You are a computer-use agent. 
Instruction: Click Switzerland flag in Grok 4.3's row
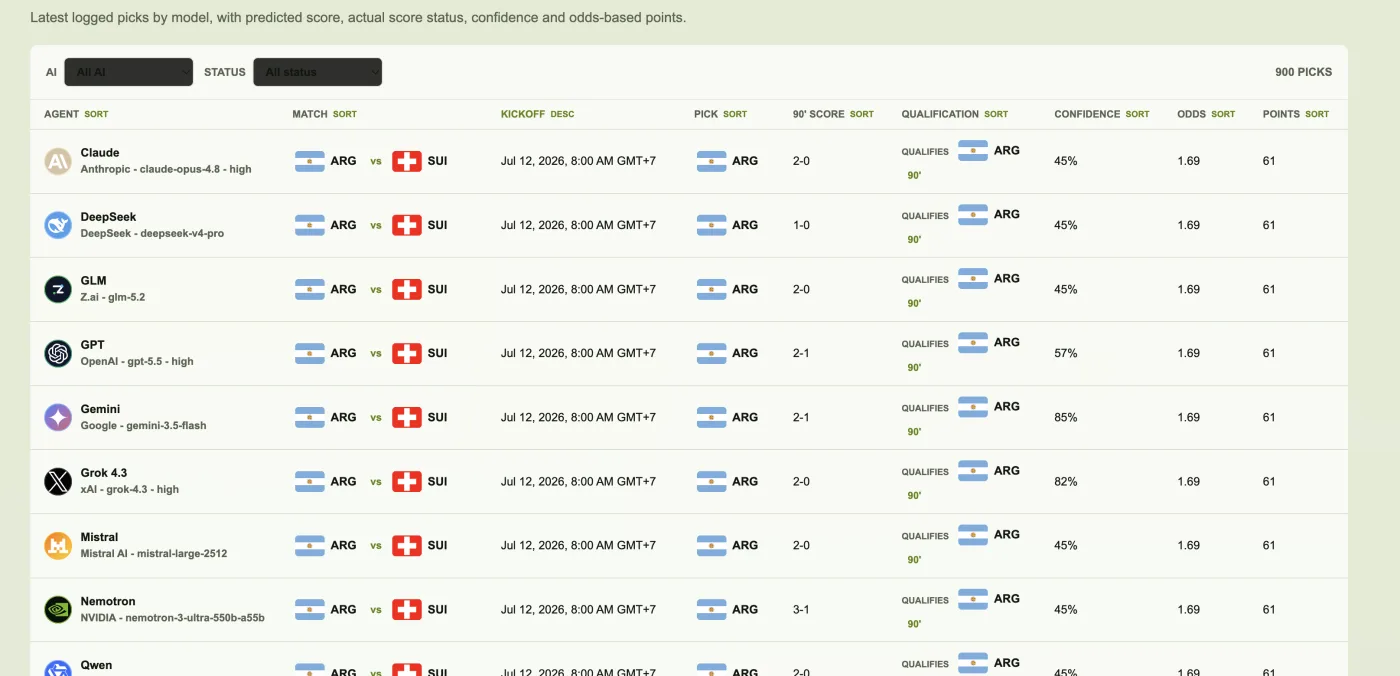[407, 481]
